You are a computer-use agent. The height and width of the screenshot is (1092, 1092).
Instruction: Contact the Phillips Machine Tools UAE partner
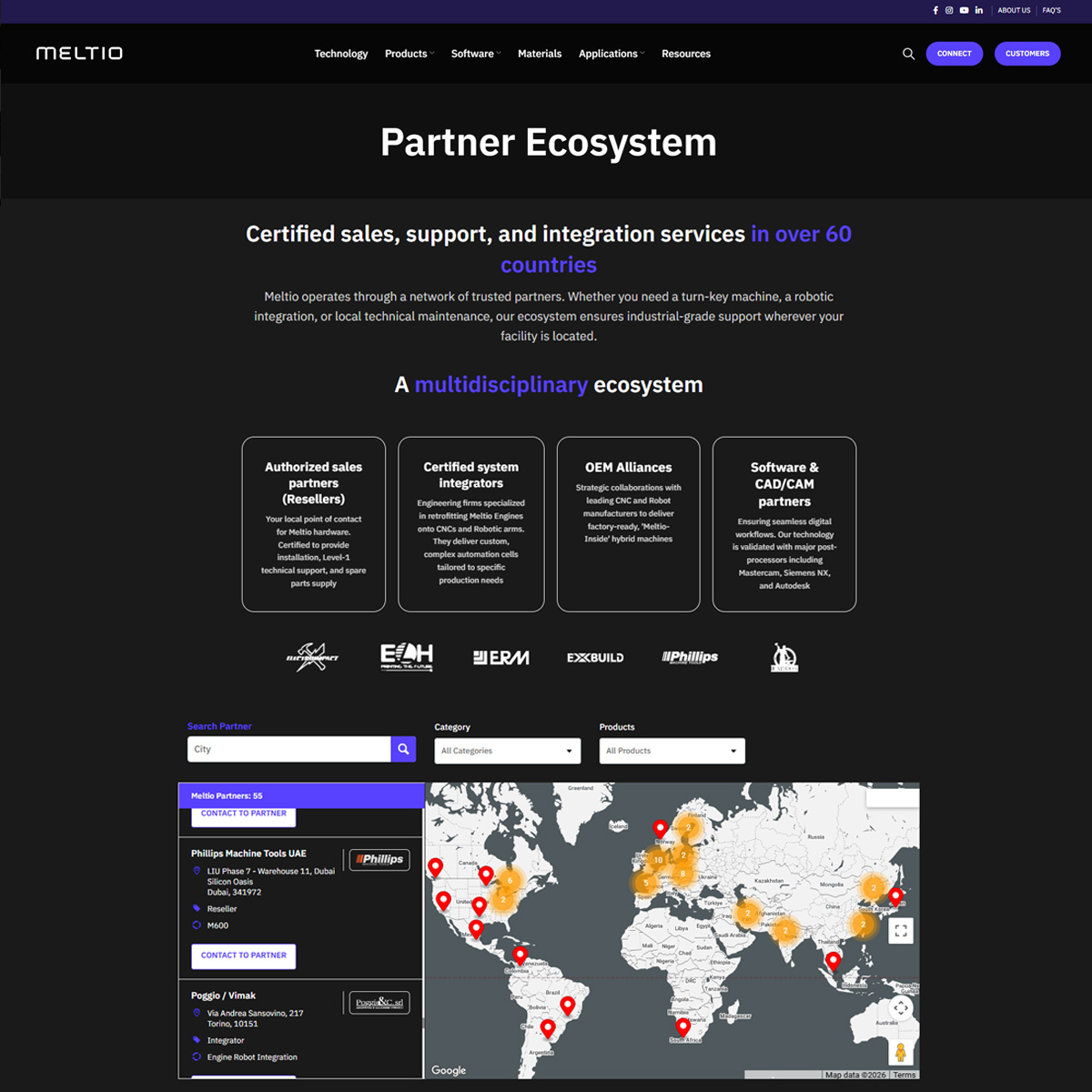click(x=243, y=955)
